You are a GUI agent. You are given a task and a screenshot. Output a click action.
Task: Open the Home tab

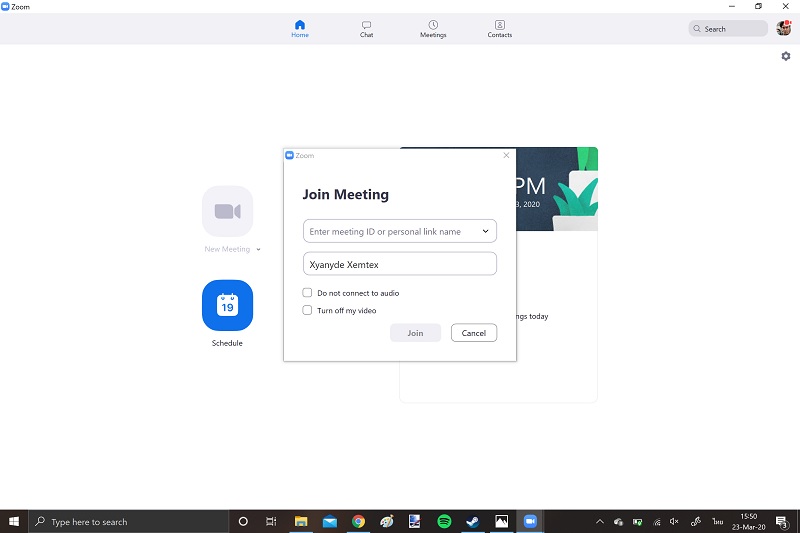(x=299, y=29)
